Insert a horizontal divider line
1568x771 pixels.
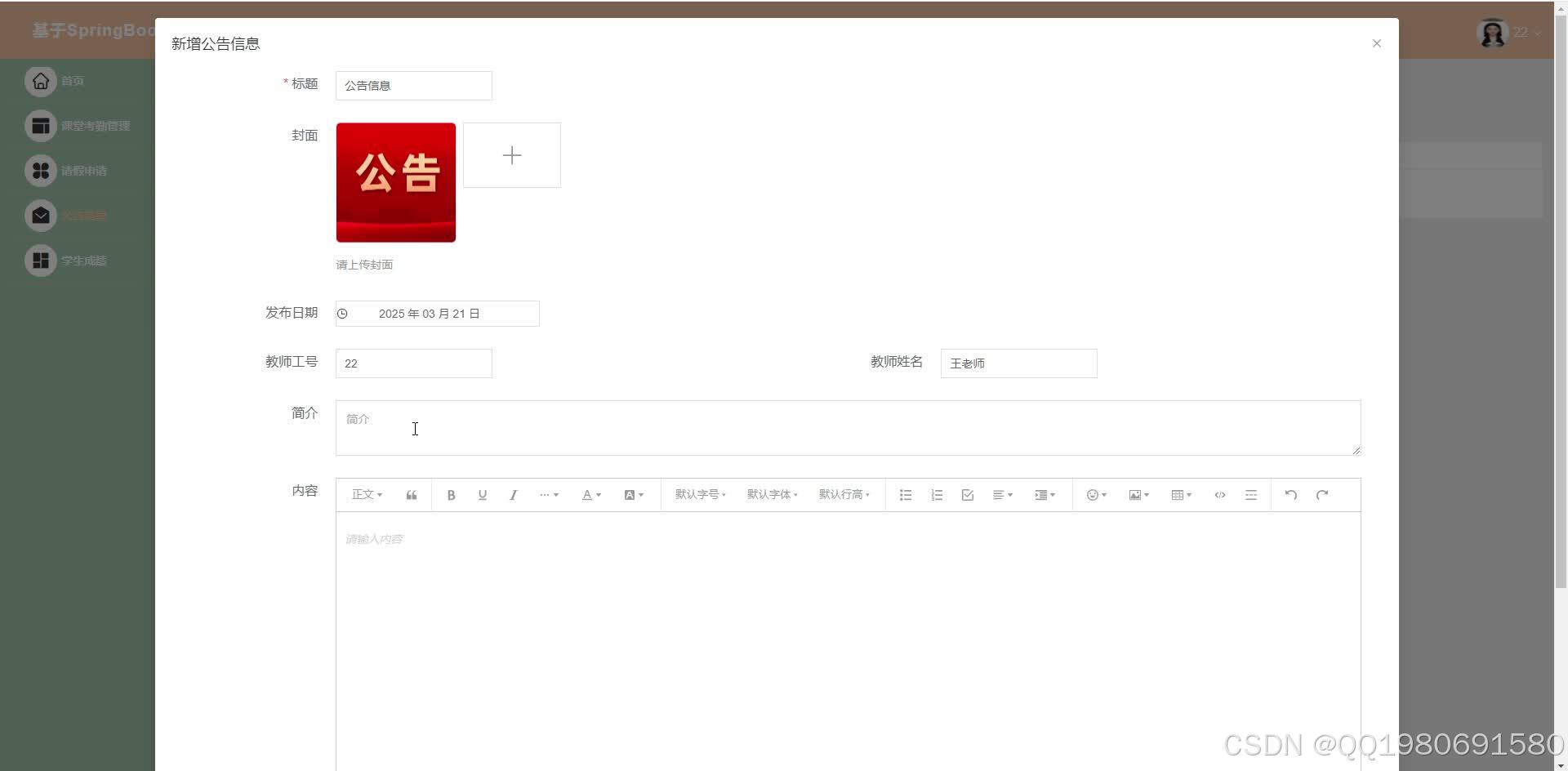pyautogui.click(x=1251, y=494)
